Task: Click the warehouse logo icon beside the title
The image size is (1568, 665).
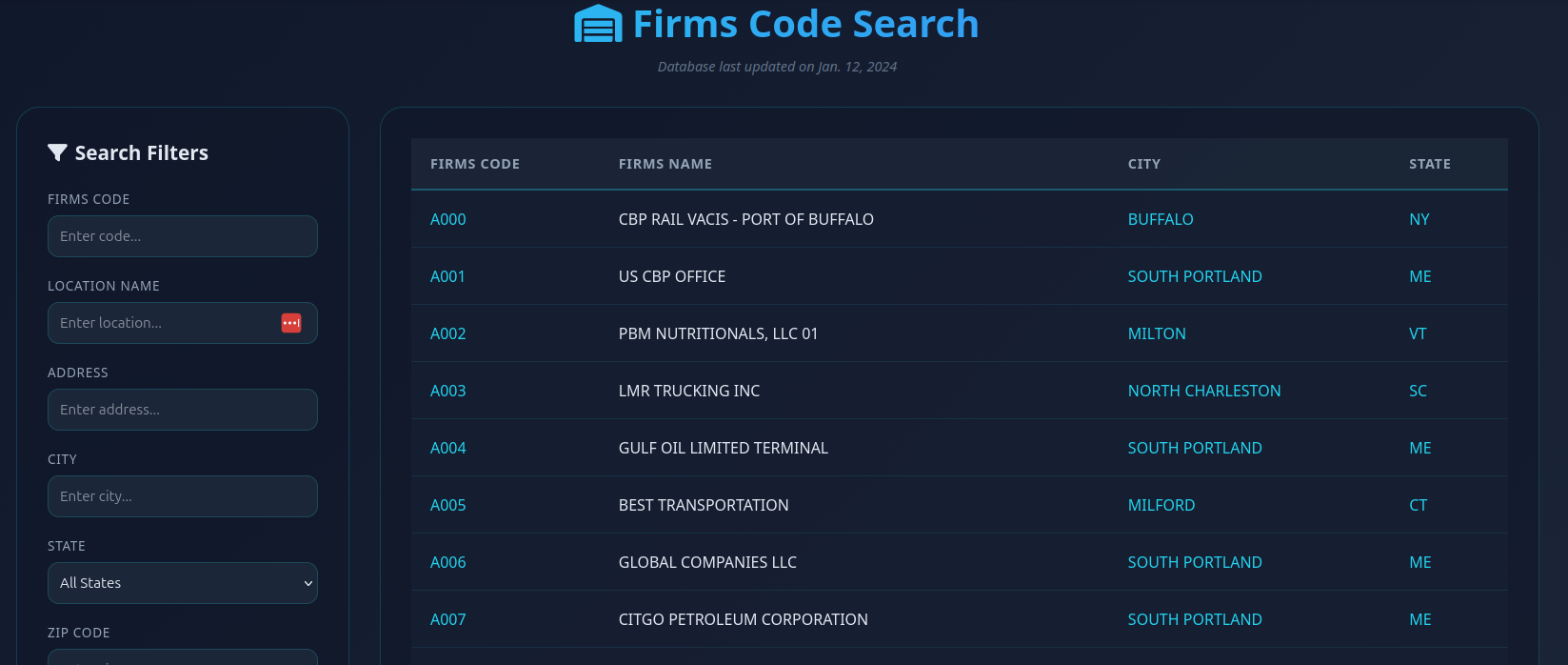Action: (x=598, y=24)
